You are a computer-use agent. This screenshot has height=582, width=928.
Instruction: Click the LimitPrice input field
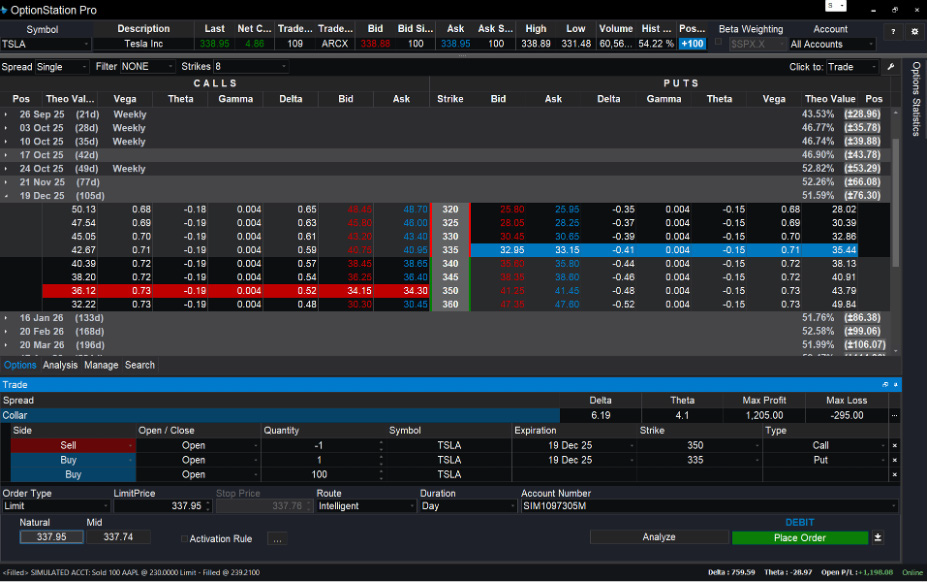[158, 507]
